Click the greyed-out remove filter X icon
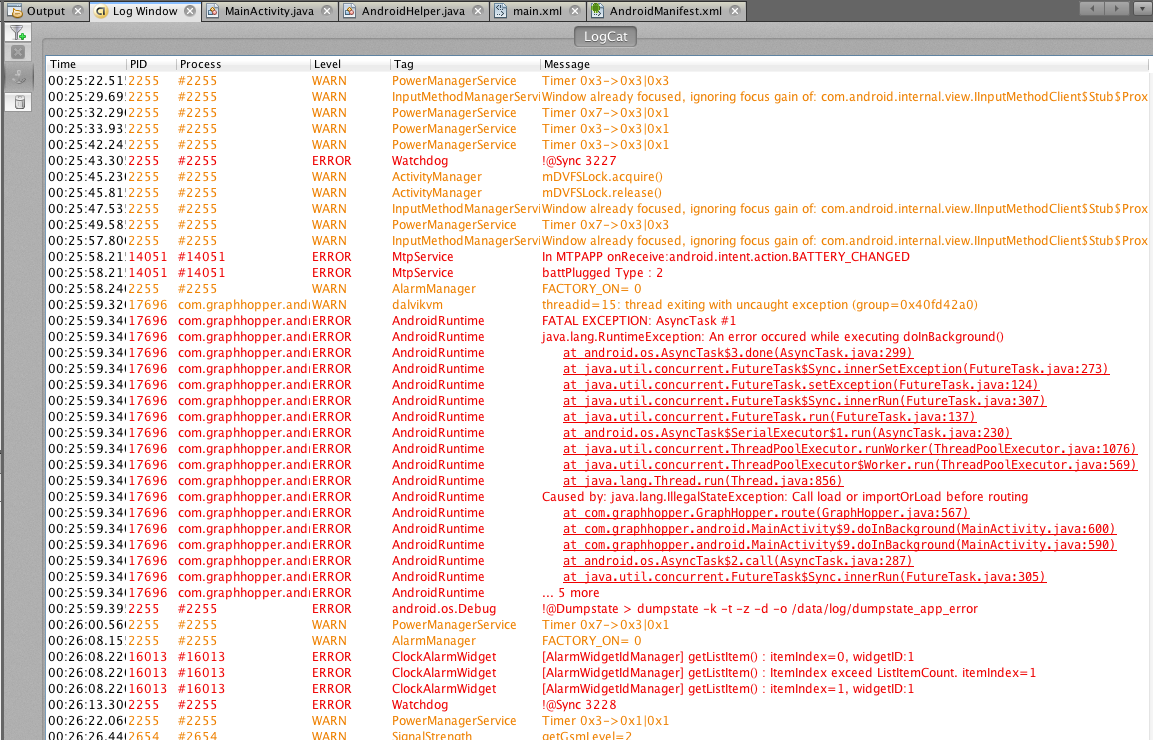The image size is (1153, 740). (x=18, y=52)
